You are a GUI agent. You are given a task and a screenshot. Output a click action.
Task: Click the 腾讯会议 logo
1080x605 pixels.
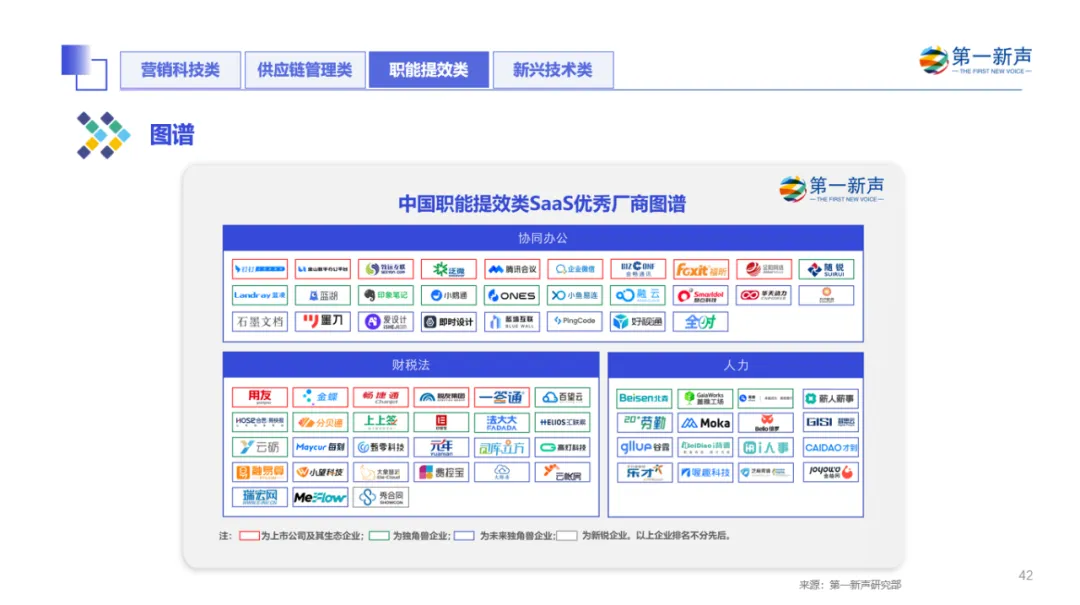tap(512, 269)
